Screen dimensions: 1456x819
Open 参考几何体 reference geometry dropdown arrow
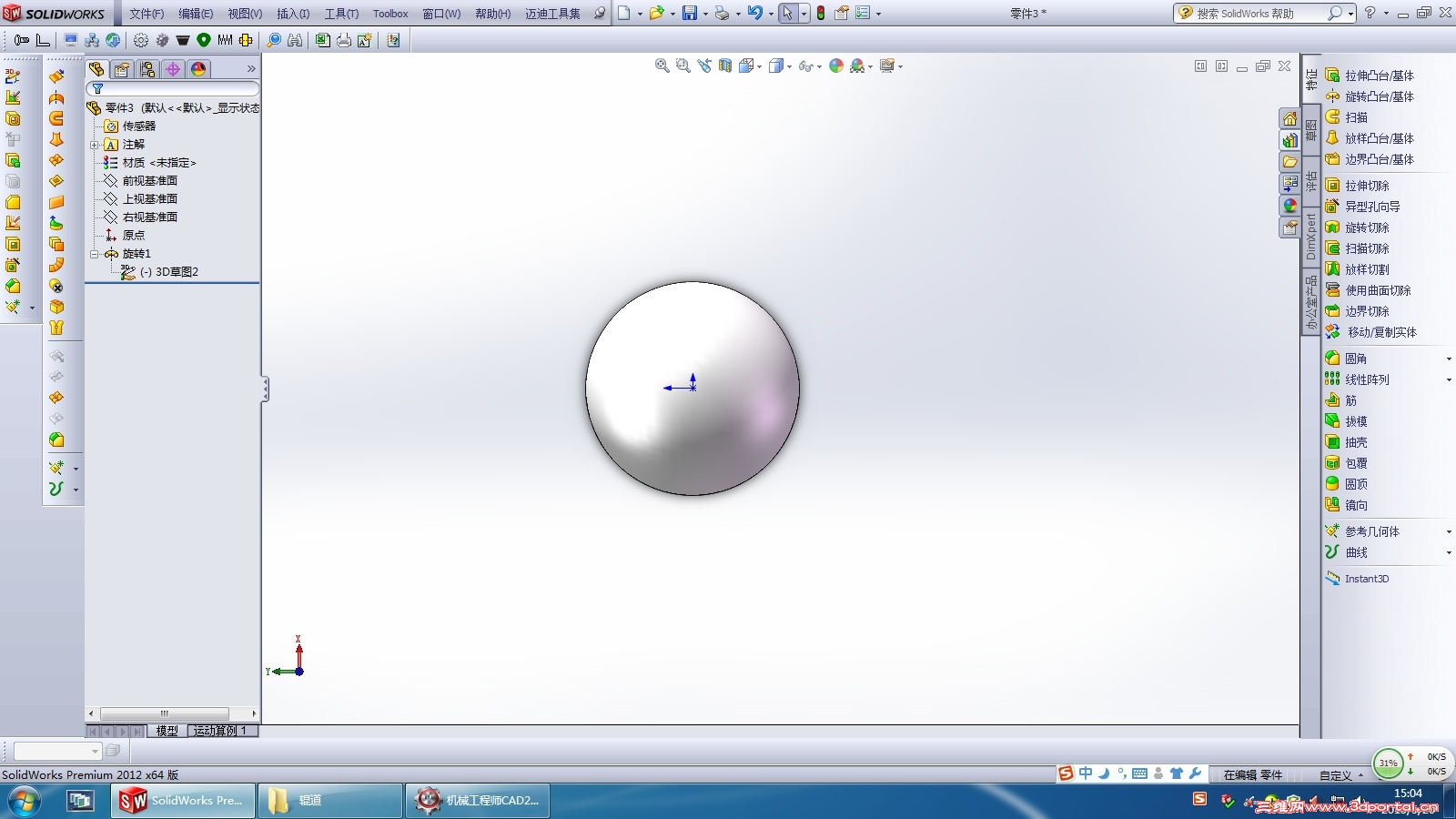[1449, 531]
